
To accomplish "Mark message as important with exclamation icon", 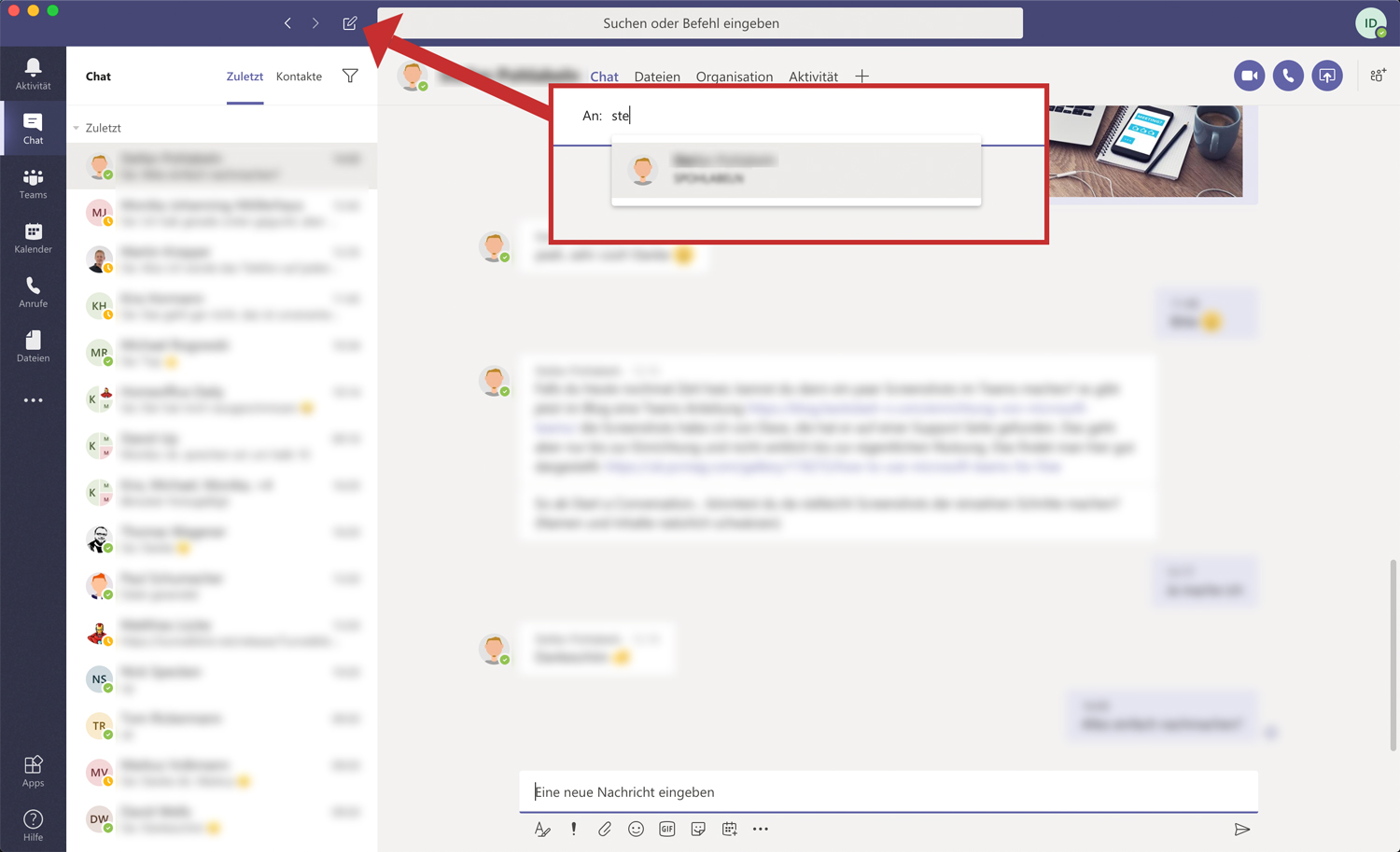I will tap(573, 829).
